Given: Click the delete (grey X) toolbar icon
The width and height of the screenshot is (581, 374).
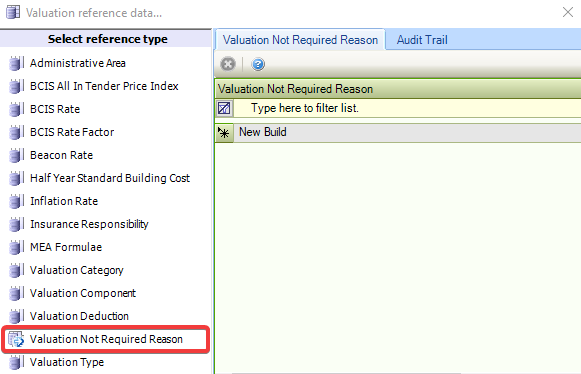Looking at the screenshot, I should pos(228,64).
